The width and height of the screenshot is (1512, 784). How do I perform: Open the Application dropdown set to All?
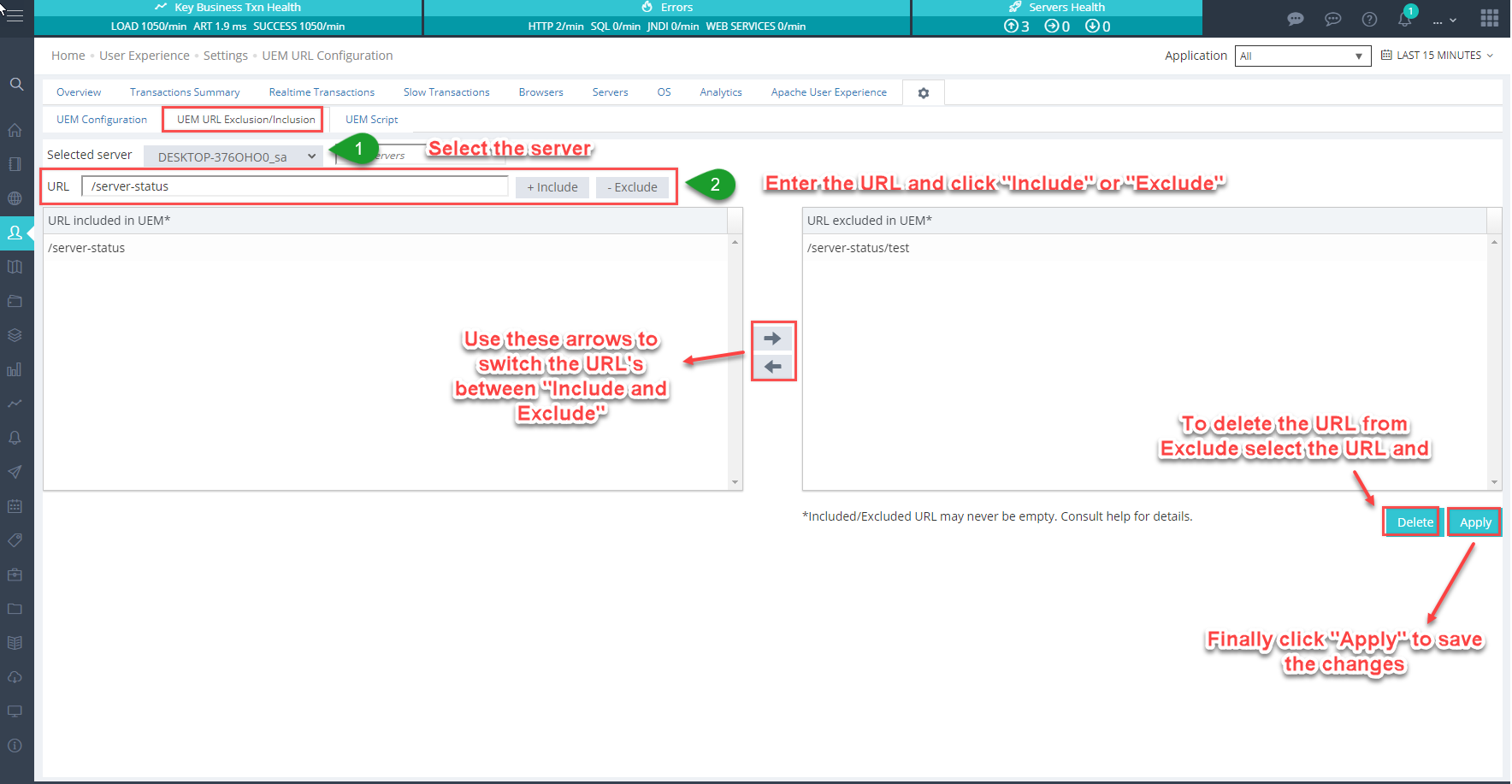tap(1302, 56)
